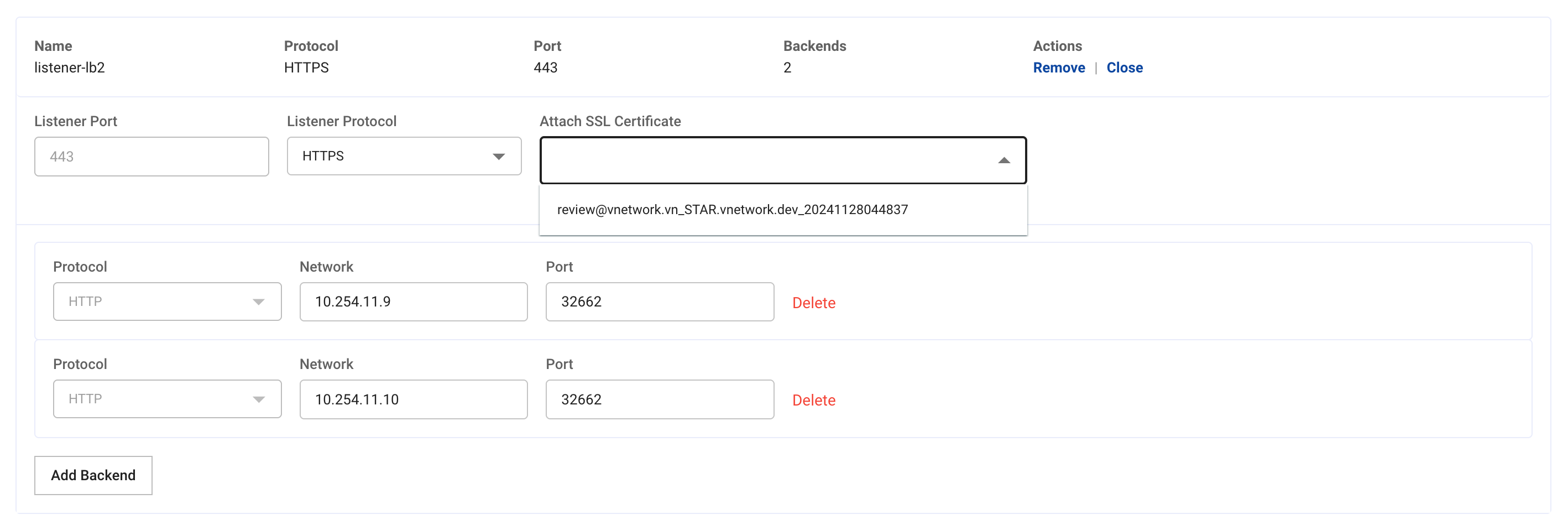Edit the Network field with 10.254.11.9
This screenshot has height=530, width=1568.
(x=414, y=302)
